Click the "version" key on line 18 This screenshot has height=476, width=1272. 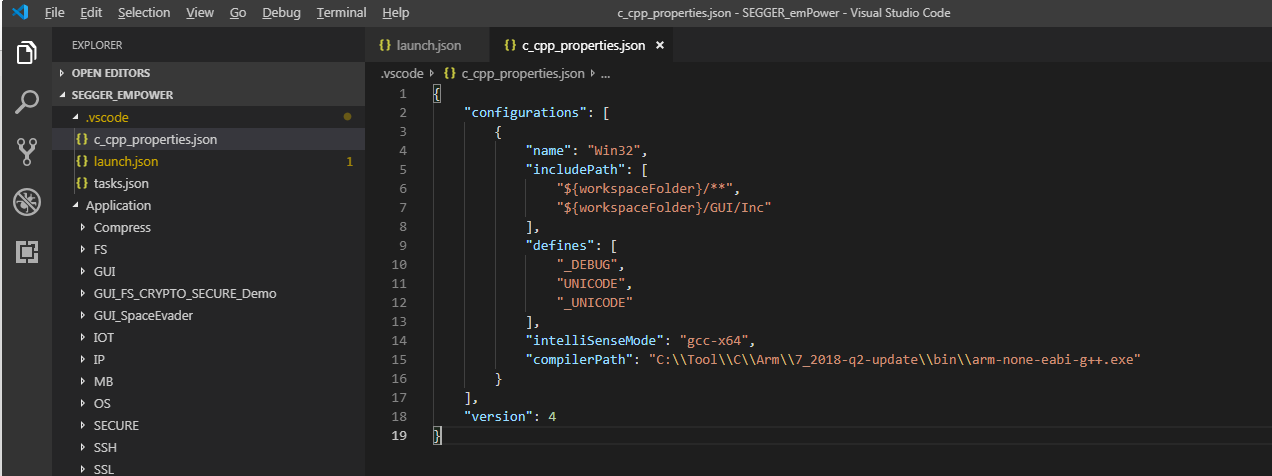point(498,416)
